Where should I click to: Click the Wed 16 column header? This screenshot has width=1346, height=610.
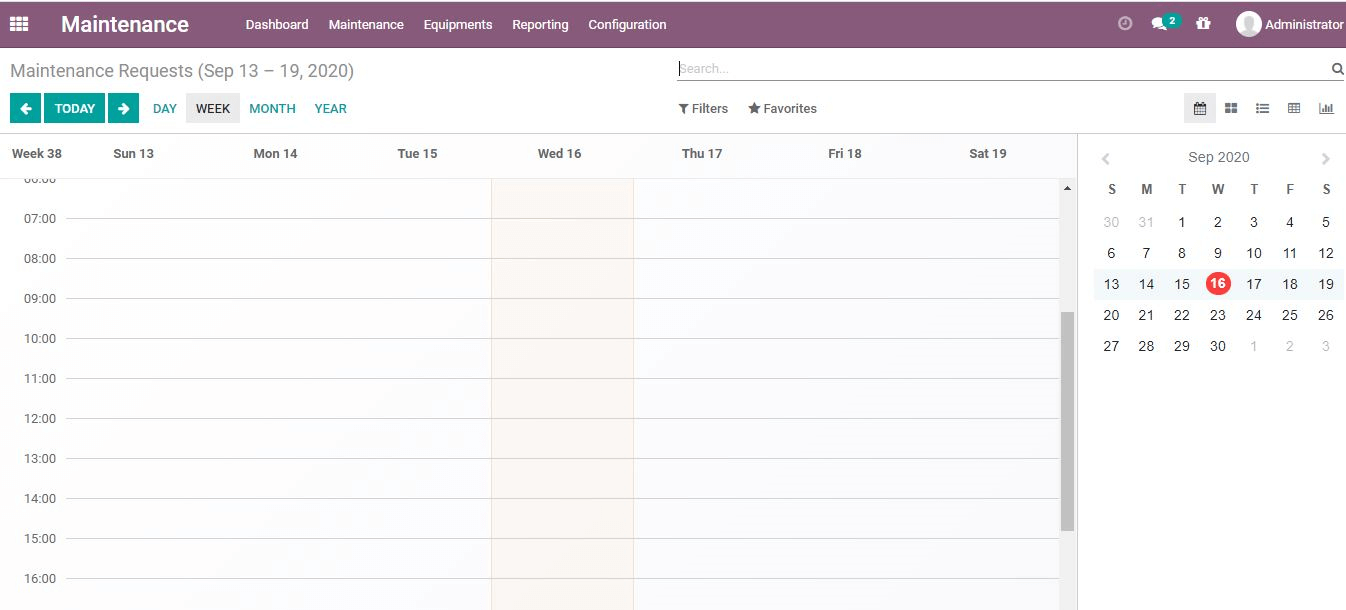click(559, 153)
